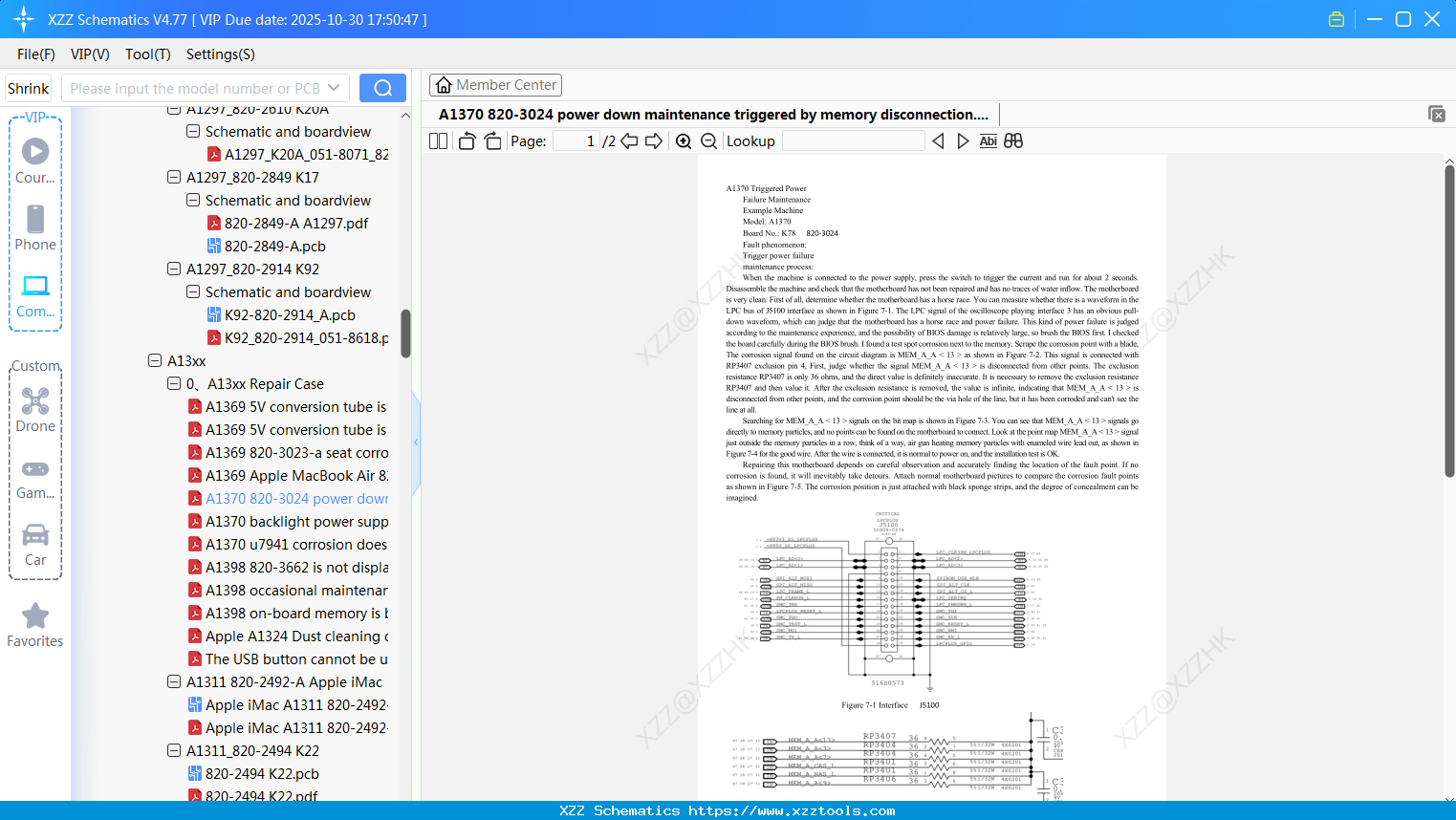Screen dimensions: 1456x820
Task: Select the Computer category icon
Action: click(35, 295)
